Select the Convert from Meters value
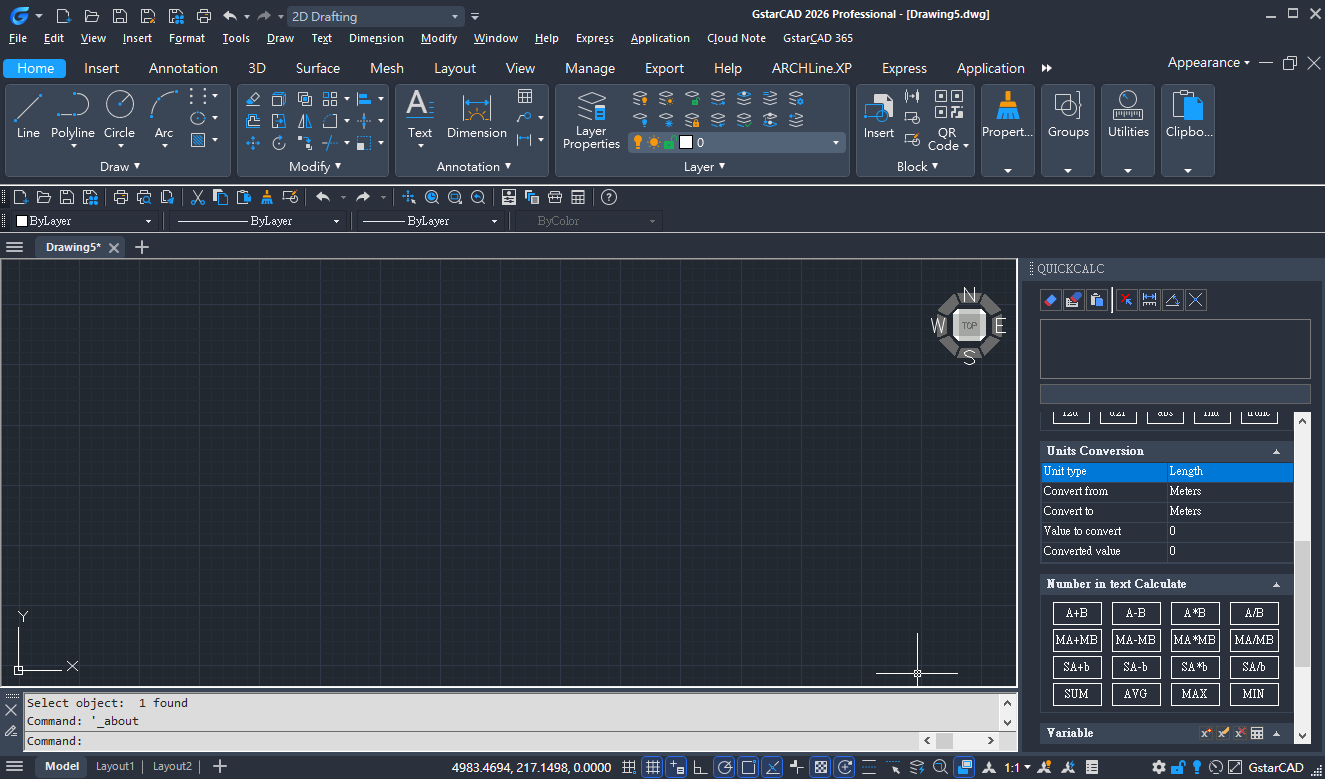 pos(1229,491)
